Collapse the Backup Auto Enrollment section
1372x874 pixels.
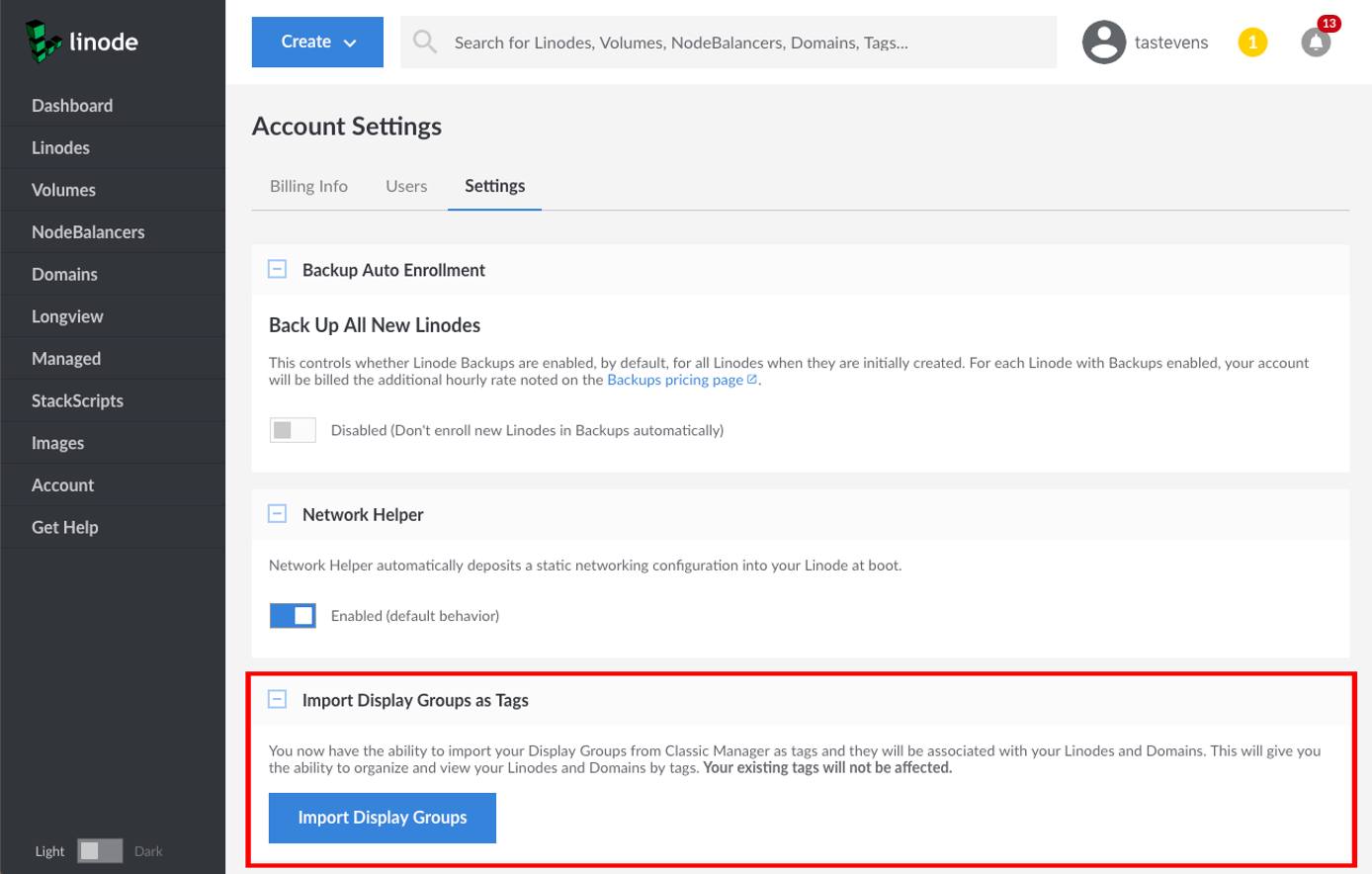[x=277, y=268]
